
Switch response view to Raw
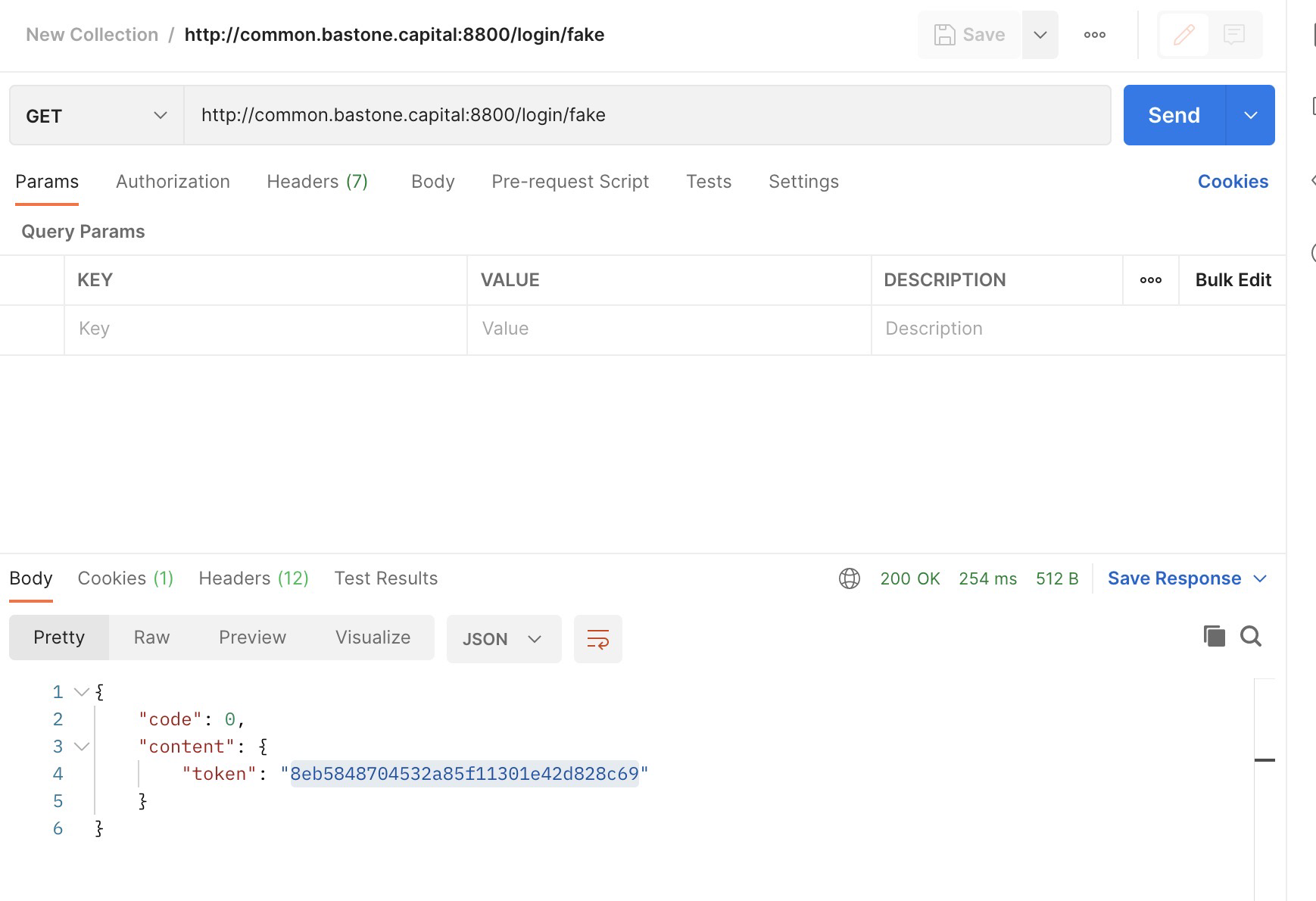click(x=151, y=637)
